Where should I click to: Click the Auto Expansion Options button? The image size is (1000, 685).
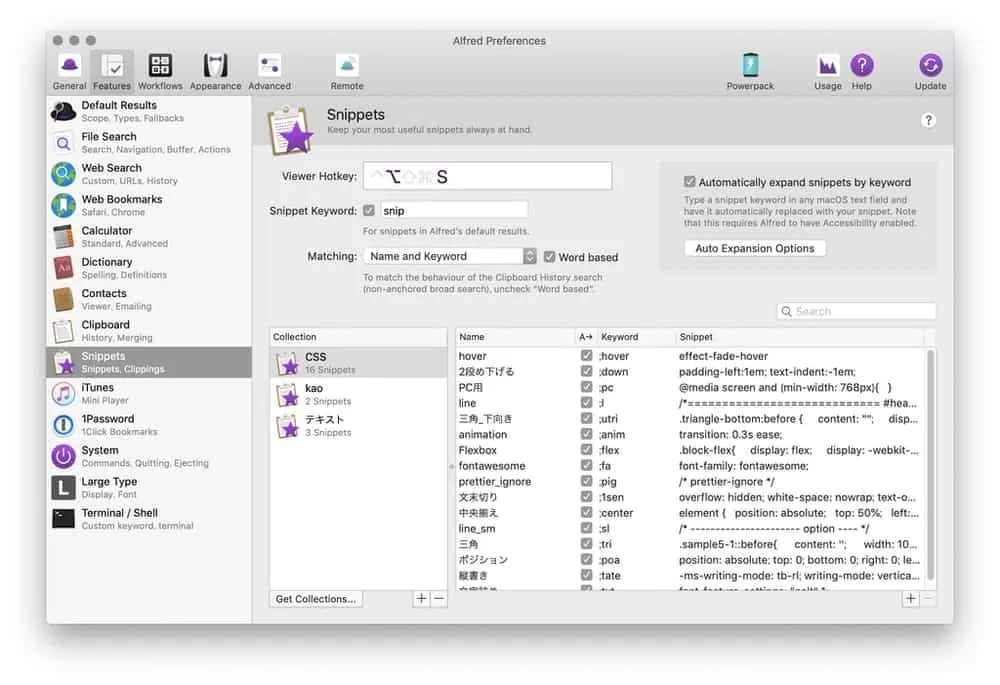[755, 248]
